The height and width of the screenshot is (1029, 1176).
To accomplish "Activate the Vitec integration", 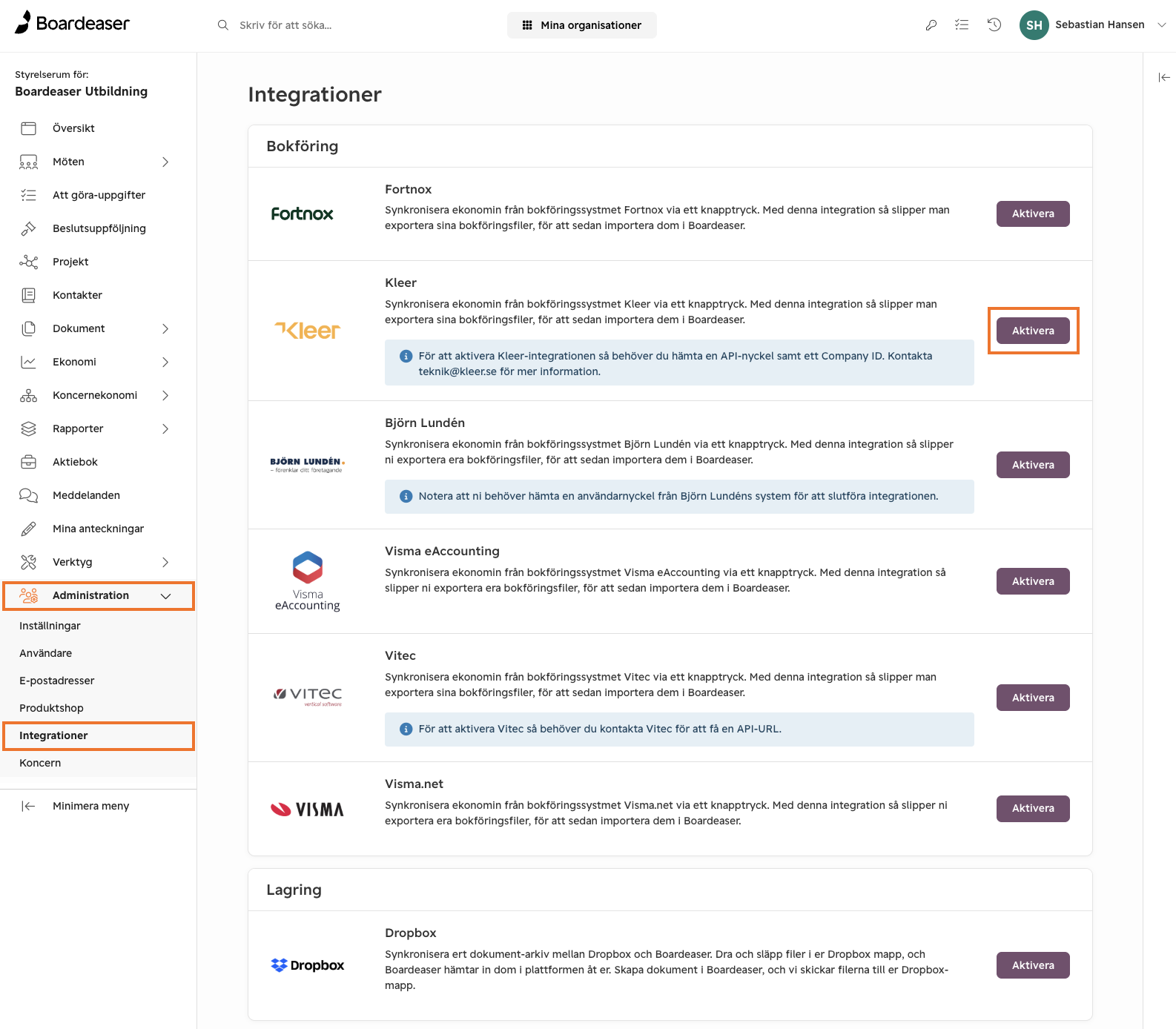I will [1033, 698].
